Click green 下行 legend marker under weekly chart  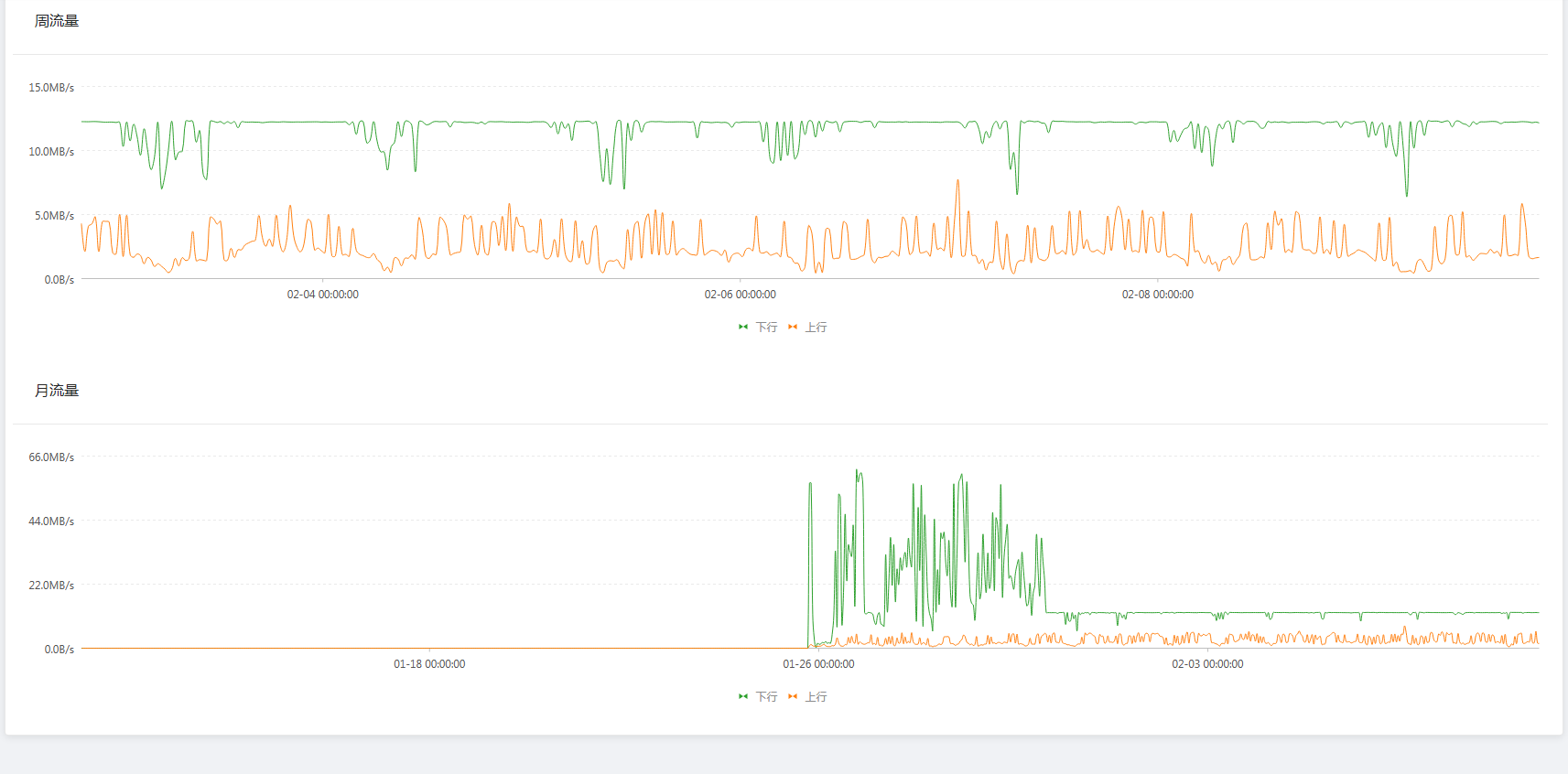click(x=743, y=327)
